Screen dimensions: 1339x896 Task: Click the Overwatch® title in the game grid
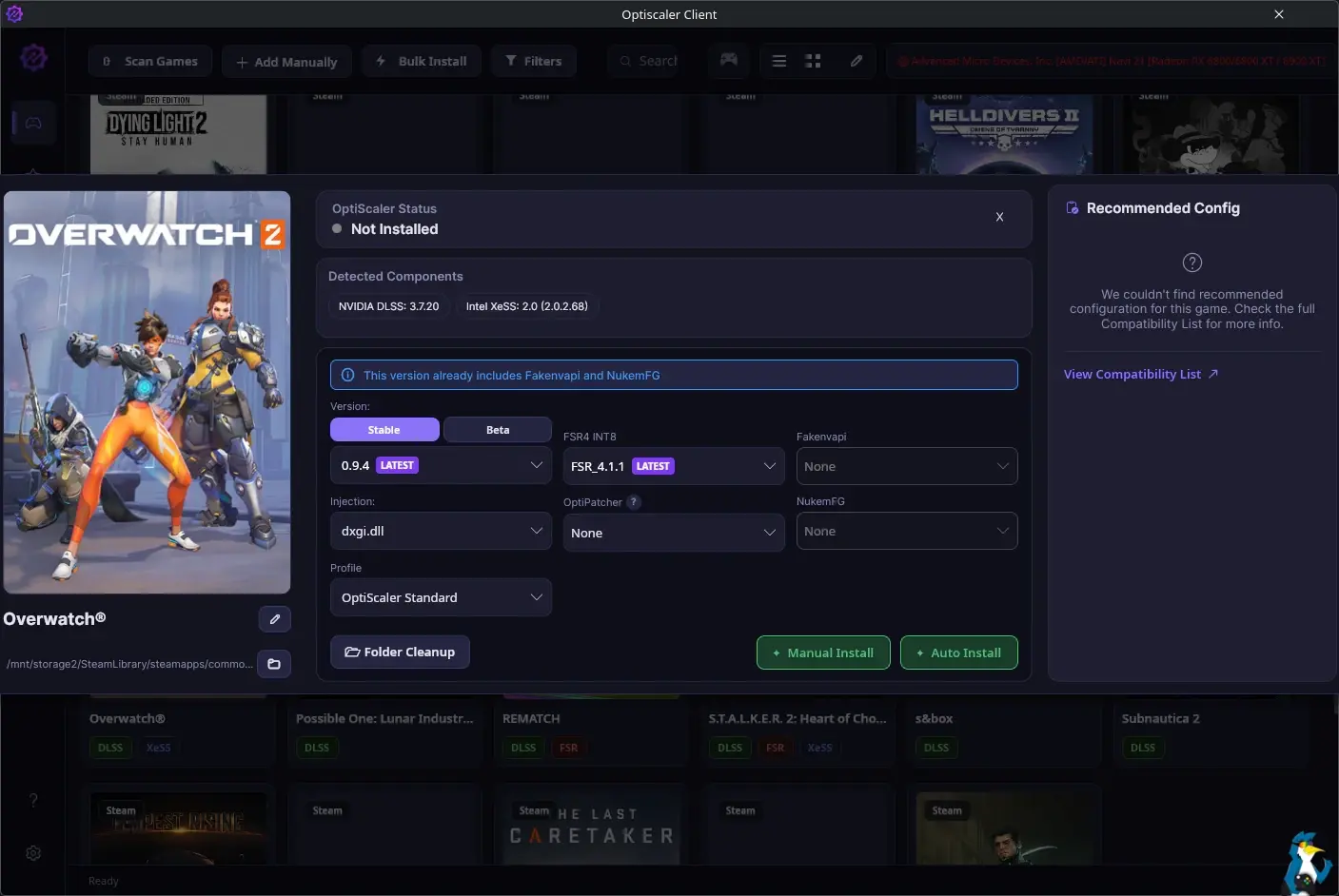(x=128, y=718)
